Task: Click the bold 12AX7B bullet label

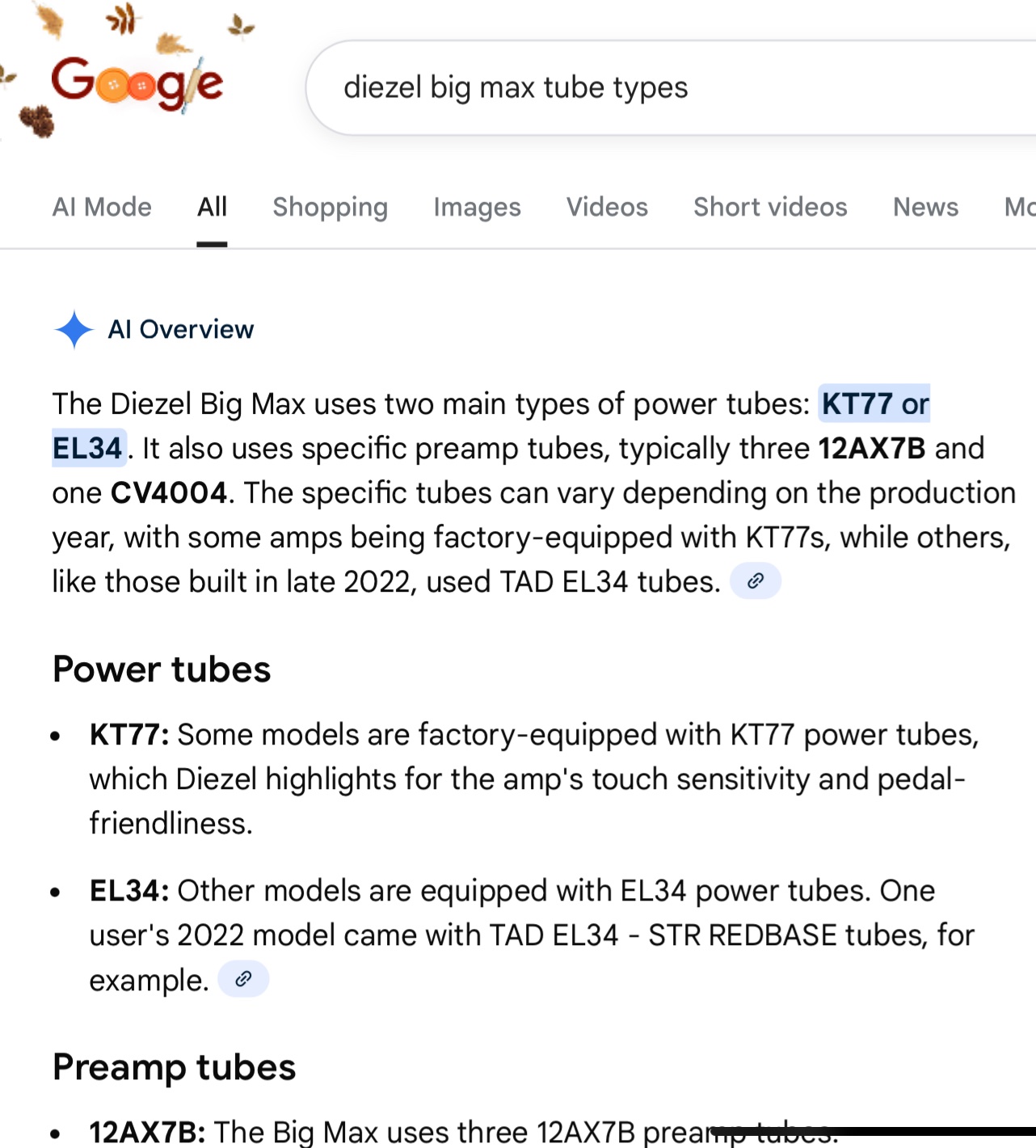Action: [x=147, y=1132]
